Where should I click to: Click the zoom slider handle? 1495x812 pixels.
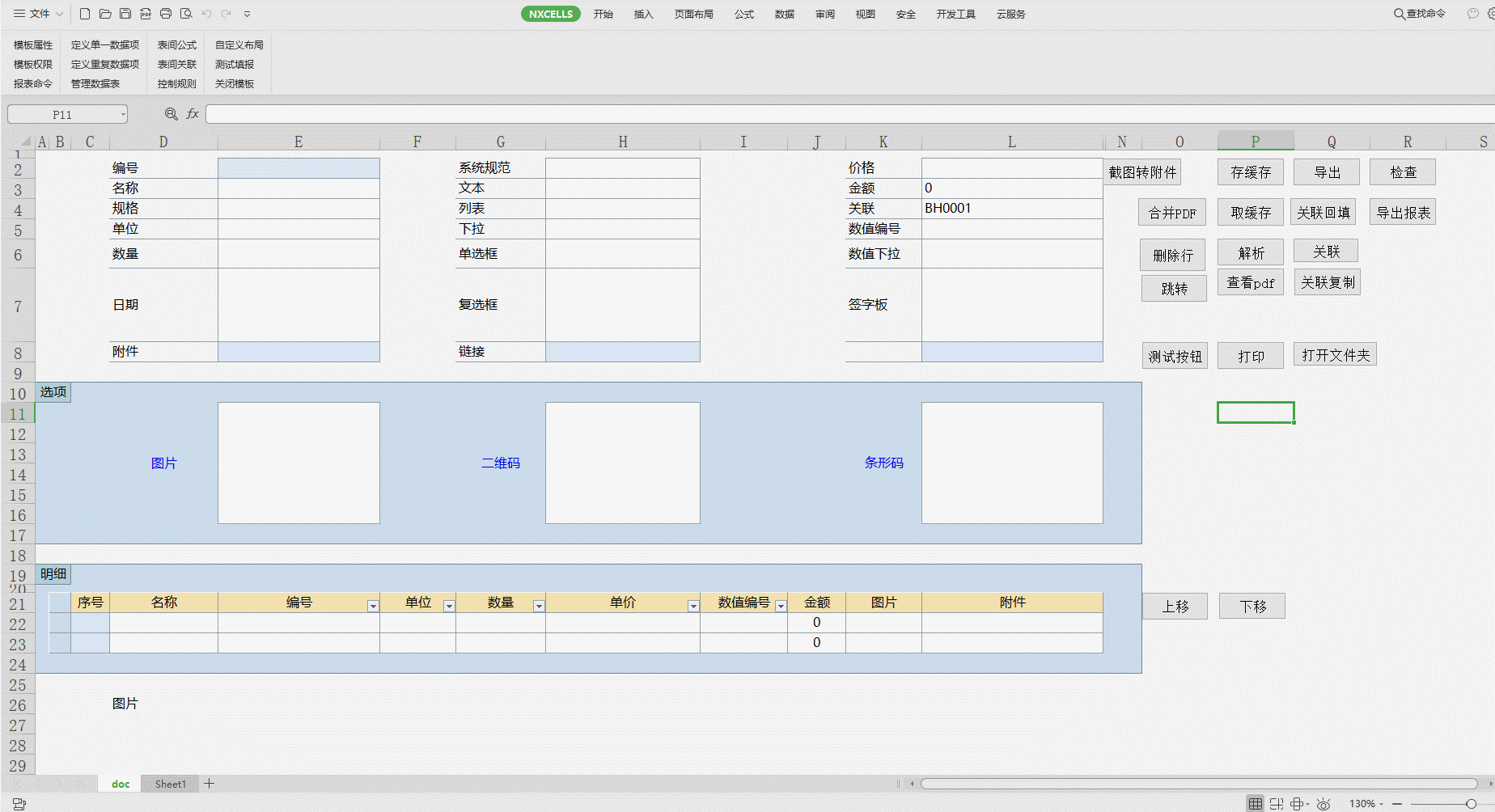point(1471,803)
